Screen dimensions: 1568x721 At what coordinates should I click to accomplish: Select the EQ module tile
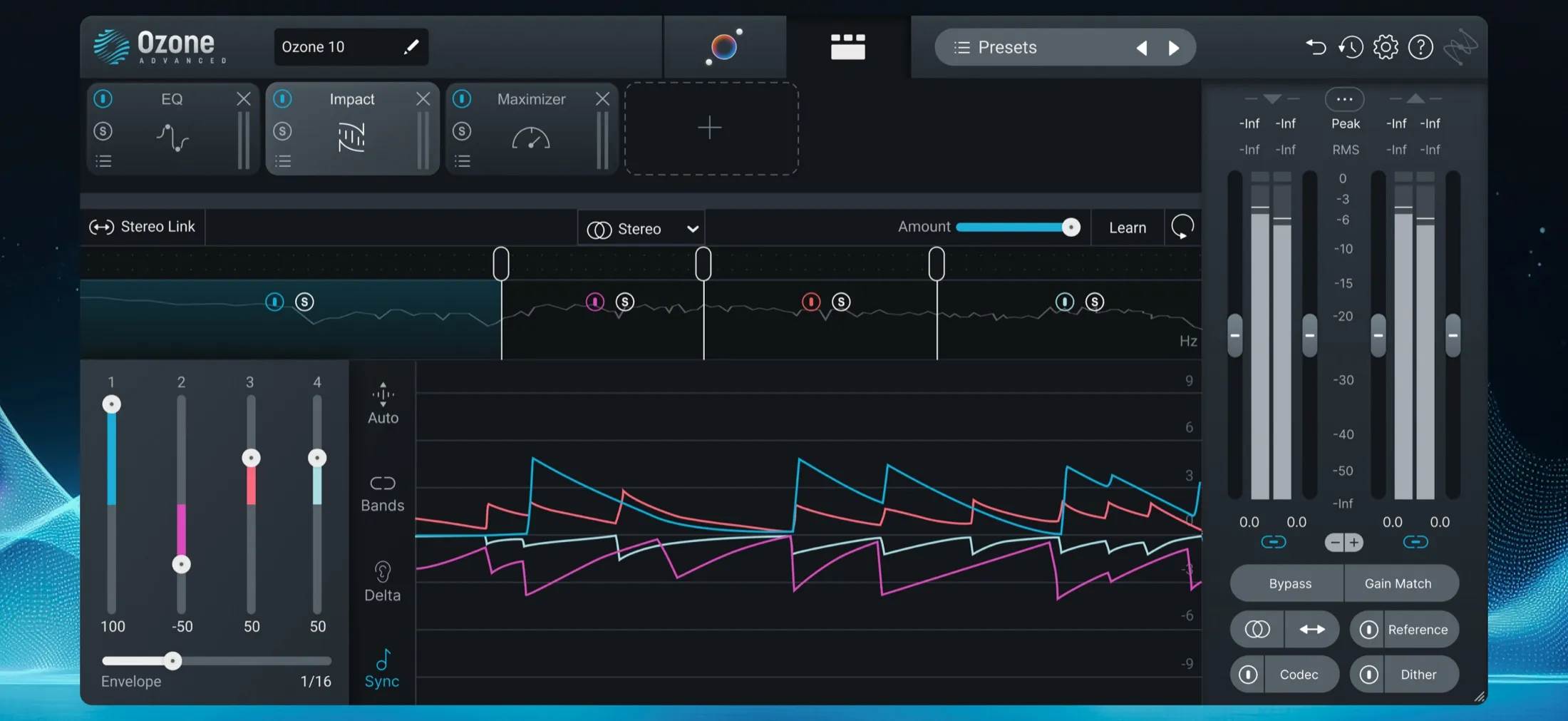click(x=172, y=129)
